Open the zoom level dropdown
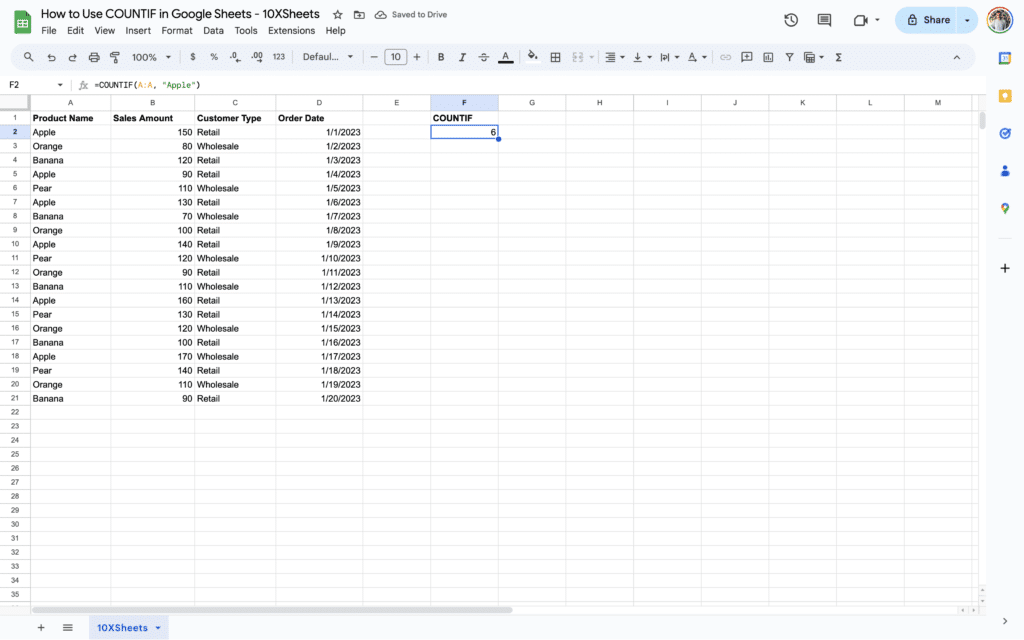Viewport: 1024px width, 640px height. pos(150,57)
